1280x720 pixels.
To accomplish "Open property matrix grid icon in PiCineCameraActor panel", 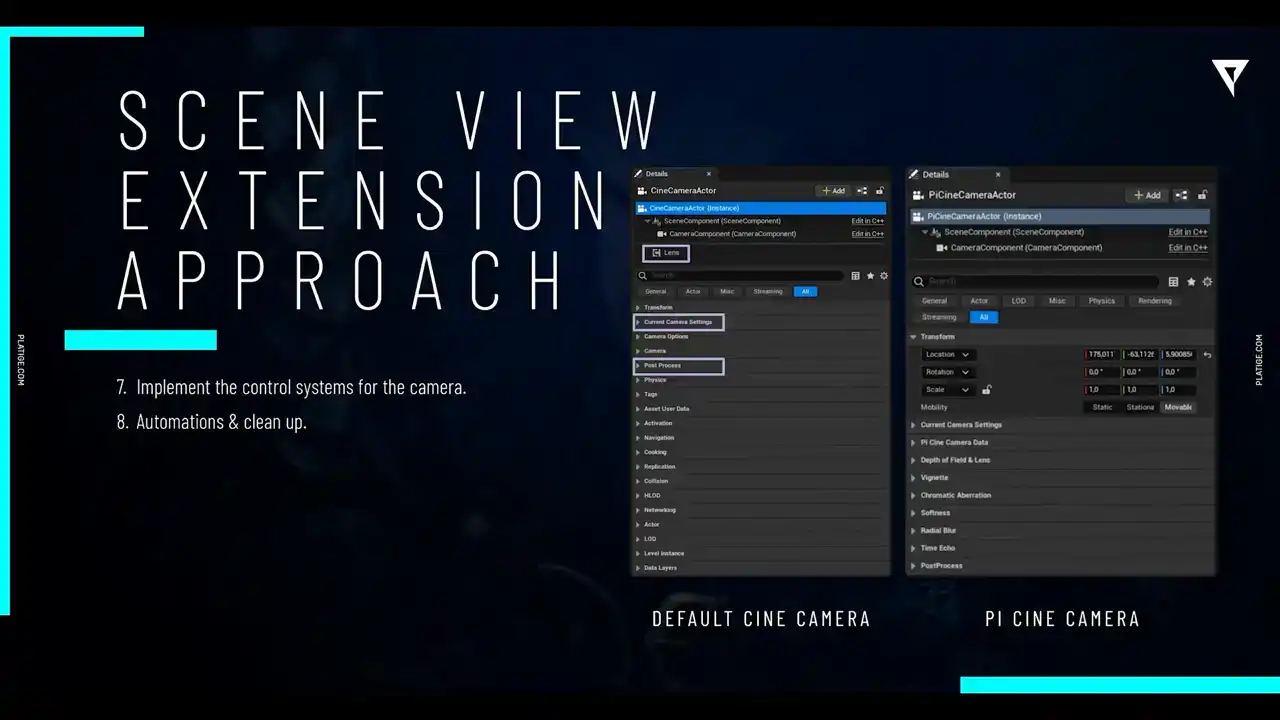I will pos(1173,282).
